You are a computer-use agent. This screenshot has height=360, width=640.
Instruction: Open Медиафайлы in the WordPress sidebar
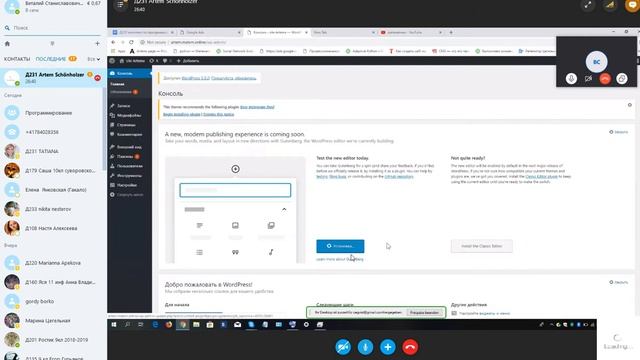(130, 115)
